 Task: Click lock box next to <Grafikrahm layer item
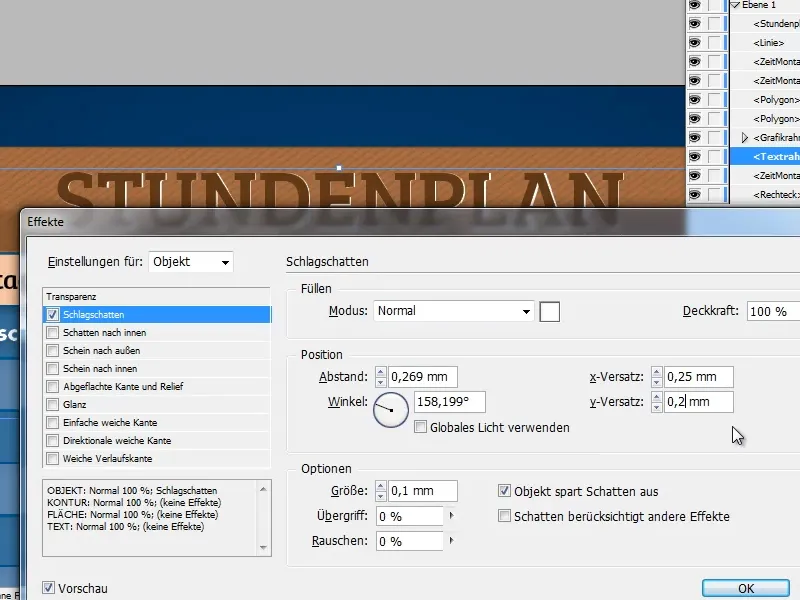pyautogui.click(x=714, y=138)
